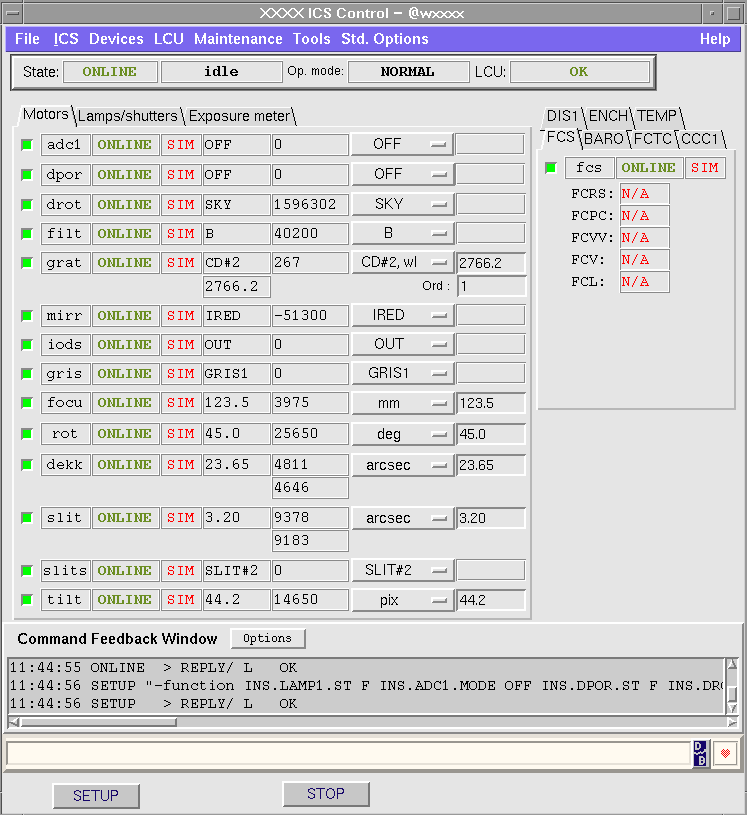Switch to the BARO tab
The width and height of the screenshot is (747, 815).
[604, 139]
